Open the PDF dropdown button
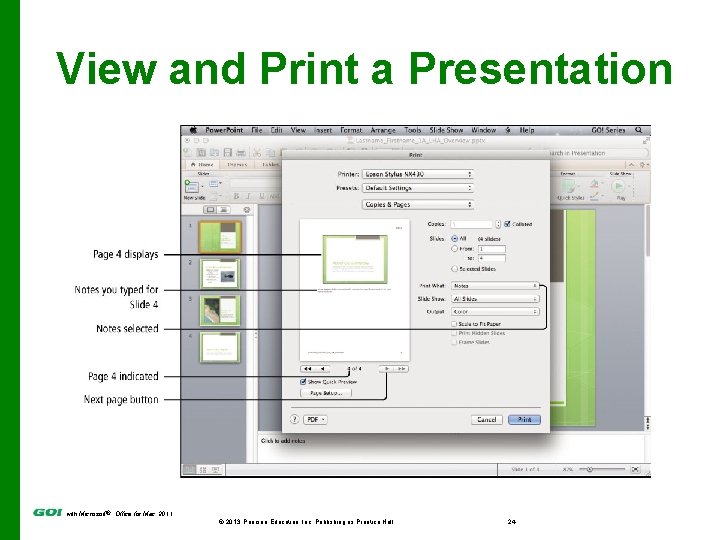This screenshot has width=720, height=540. 315,420
